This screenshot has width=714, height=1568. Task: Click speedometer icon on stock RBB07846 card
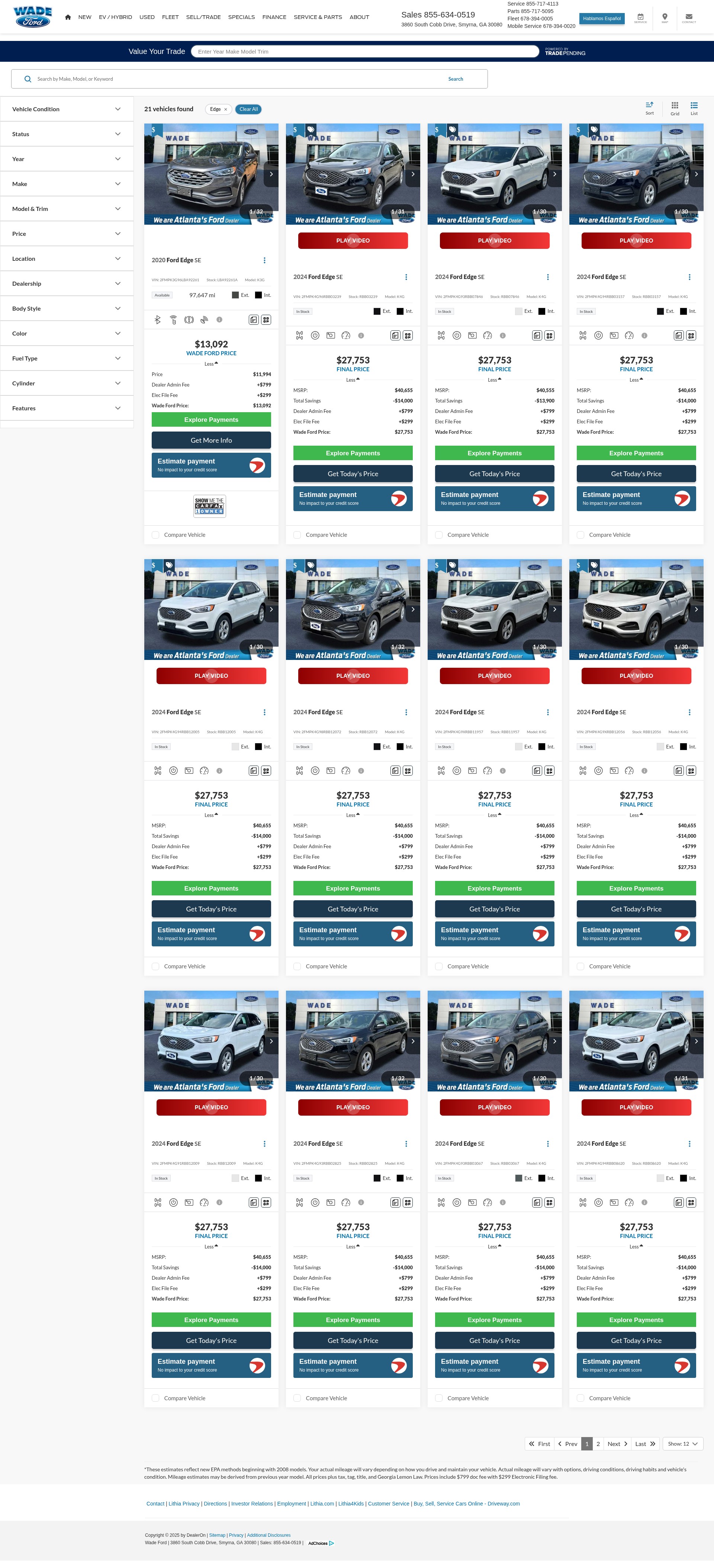point(488,336)
